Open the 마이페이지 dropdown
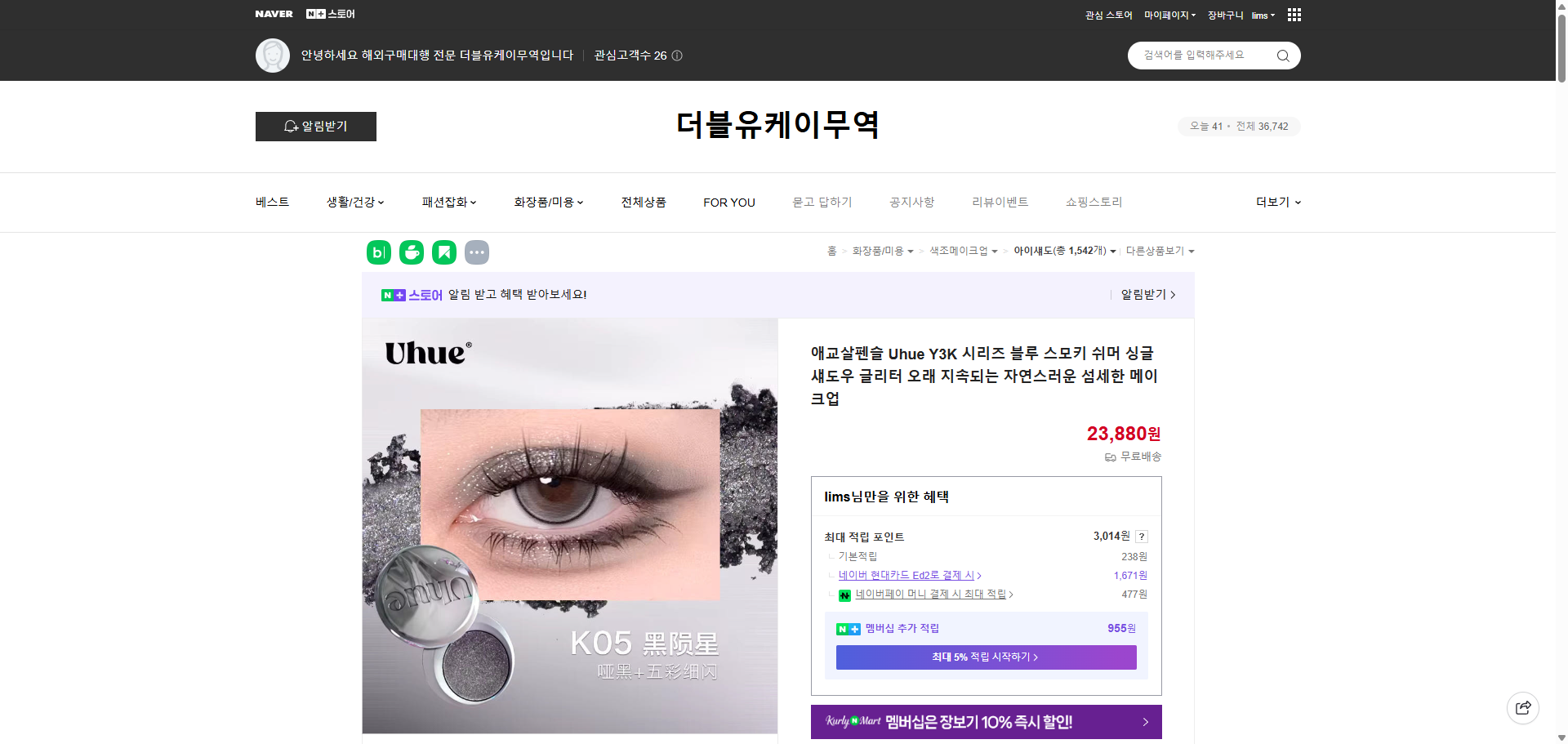Viewport: 1568px width, 744px height. 1169,15
